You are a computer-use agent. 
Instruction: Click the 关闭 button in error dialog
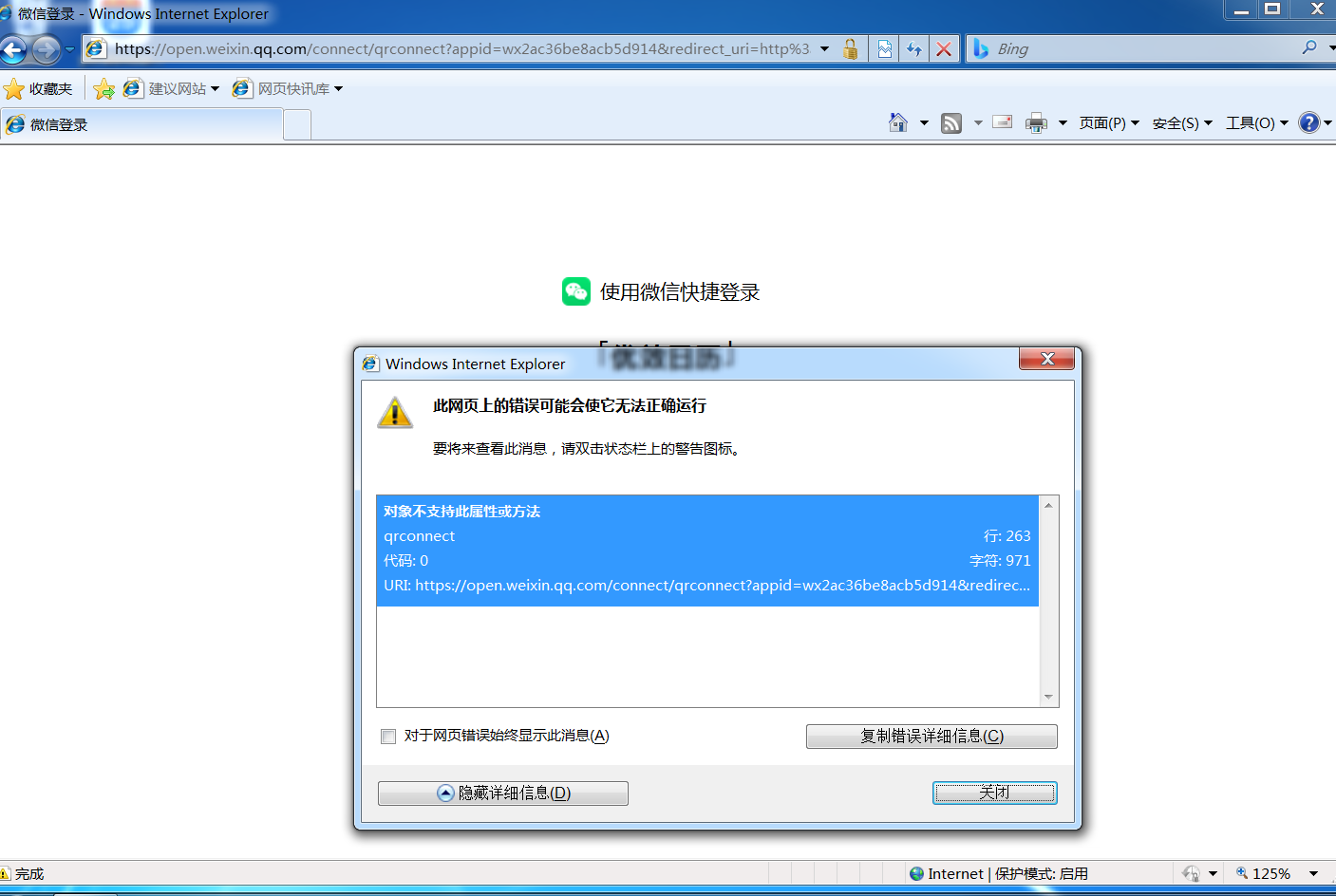[x=994, y=793]
